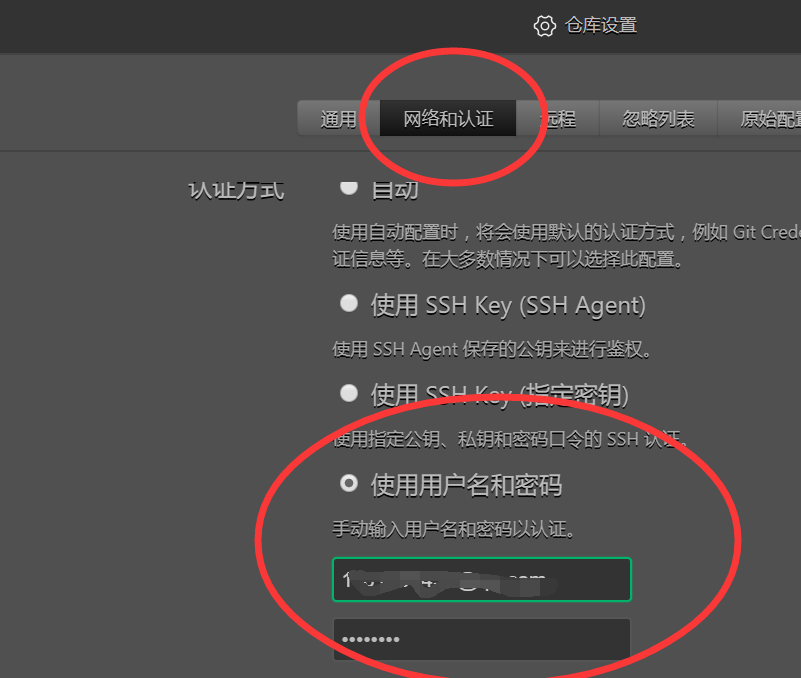Switch to the 远程 tab

point(557,119)
